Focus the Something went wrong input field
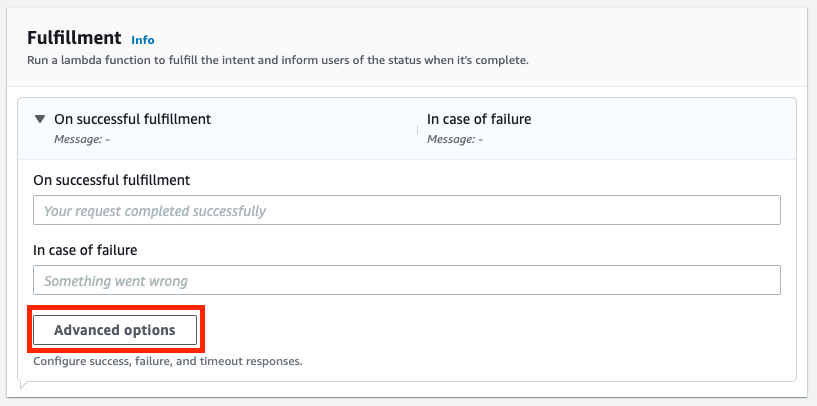Viewport: 817px width, 406px height. pyautogui.click(x=407, y=280)
